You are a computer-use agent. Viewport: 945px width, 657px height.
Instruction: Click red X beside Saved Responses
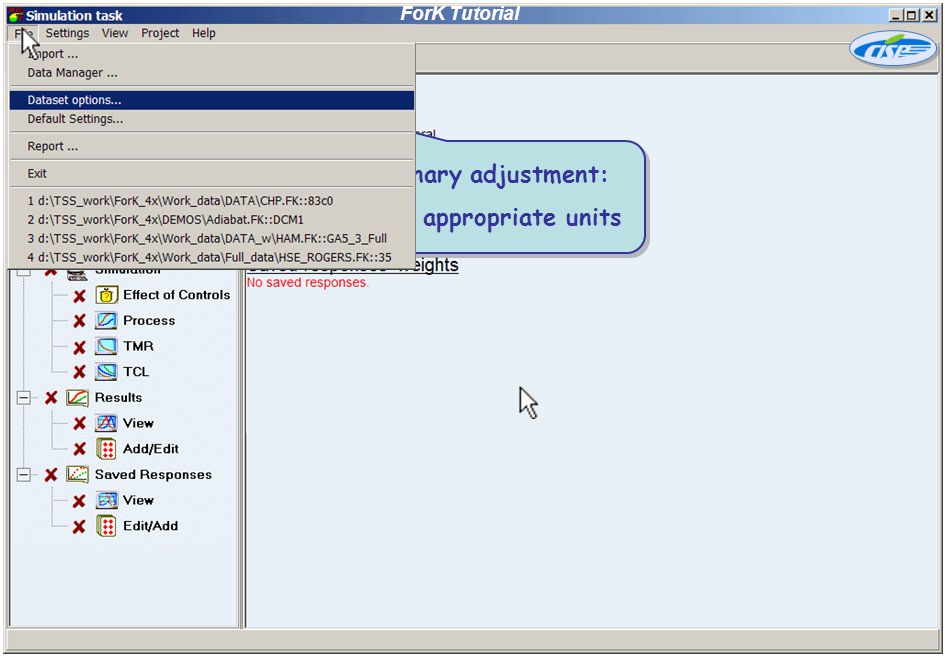click(51, 475)
